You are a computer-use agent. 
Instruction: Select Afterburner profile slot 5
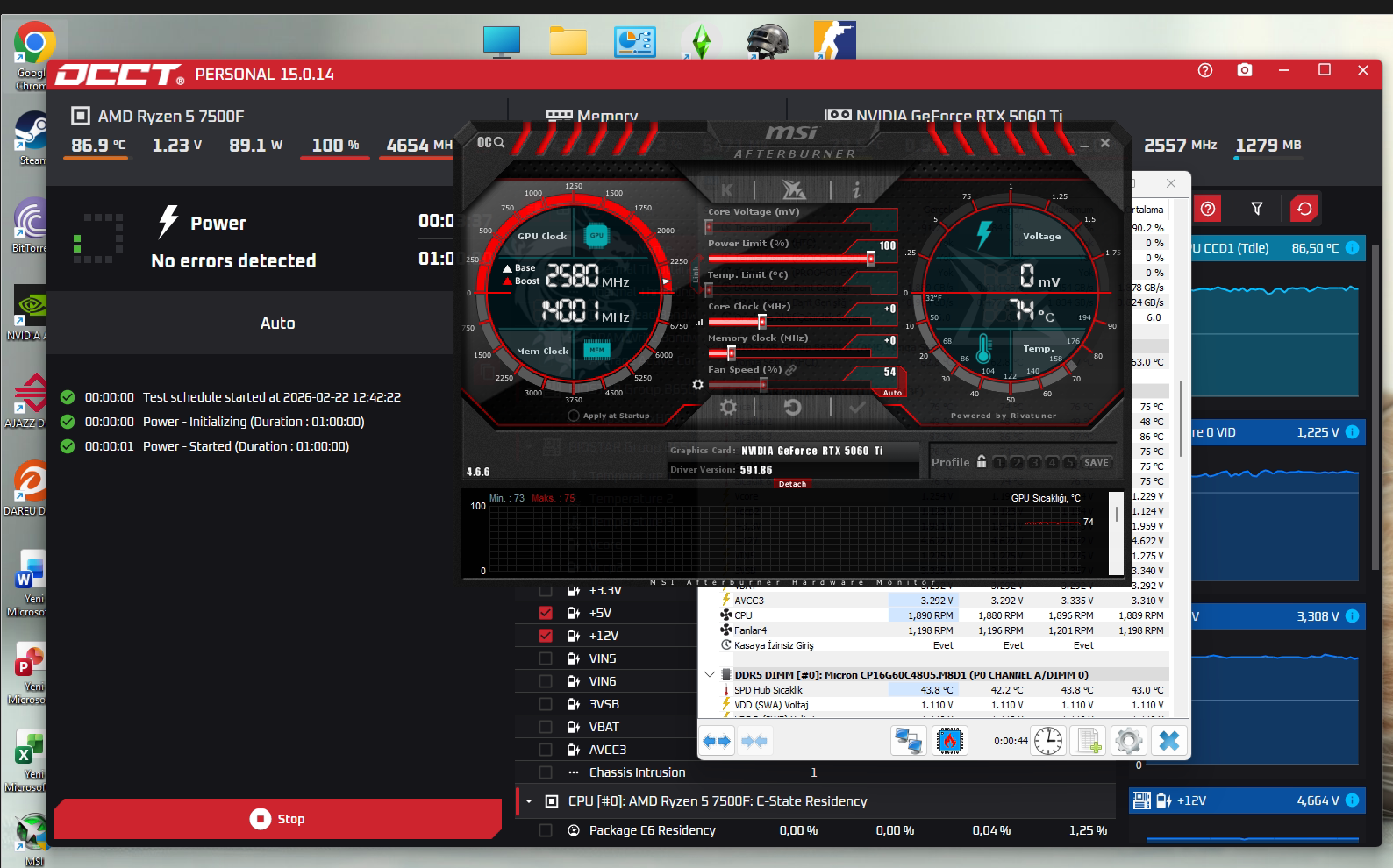[1068, 462]
